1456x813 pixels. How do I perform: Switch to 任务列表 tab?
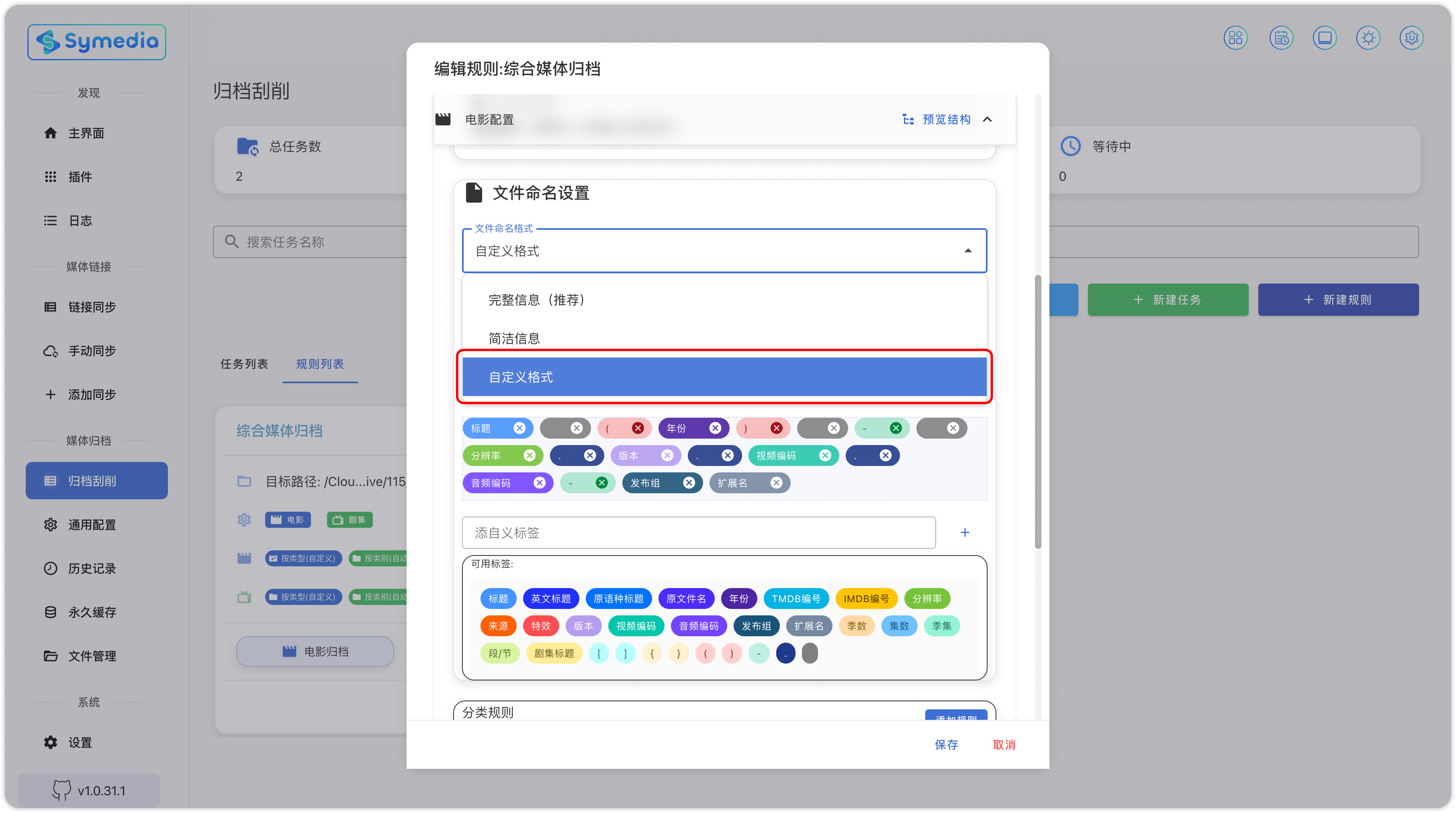[244, 364]
